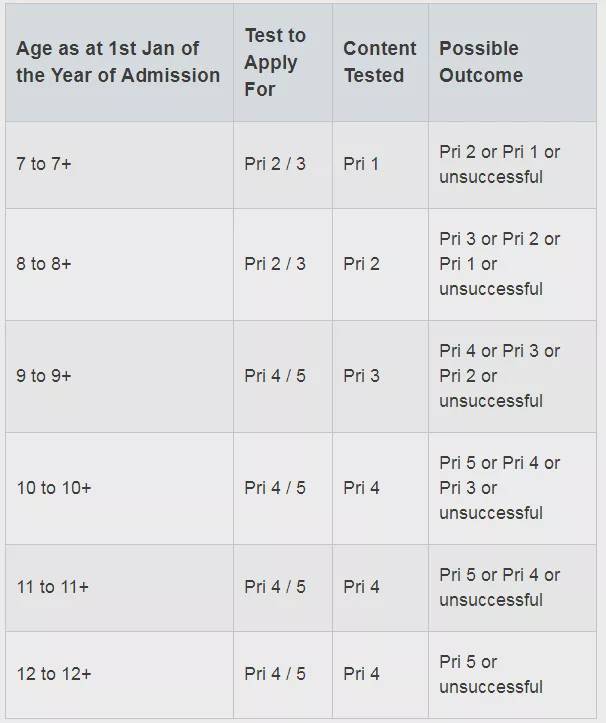Click 'Pri 3 or Pri 2 or Pri 1' outcome
Image resolution: width=606 pixels, height=723 pixels.
point(499,264)
